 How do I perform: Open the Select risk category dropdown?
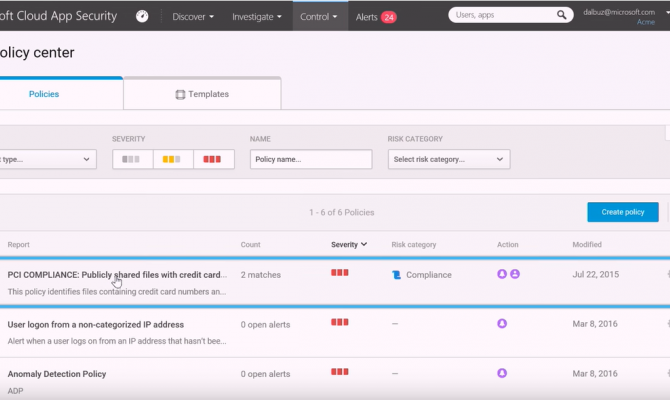tap(449, 159)
